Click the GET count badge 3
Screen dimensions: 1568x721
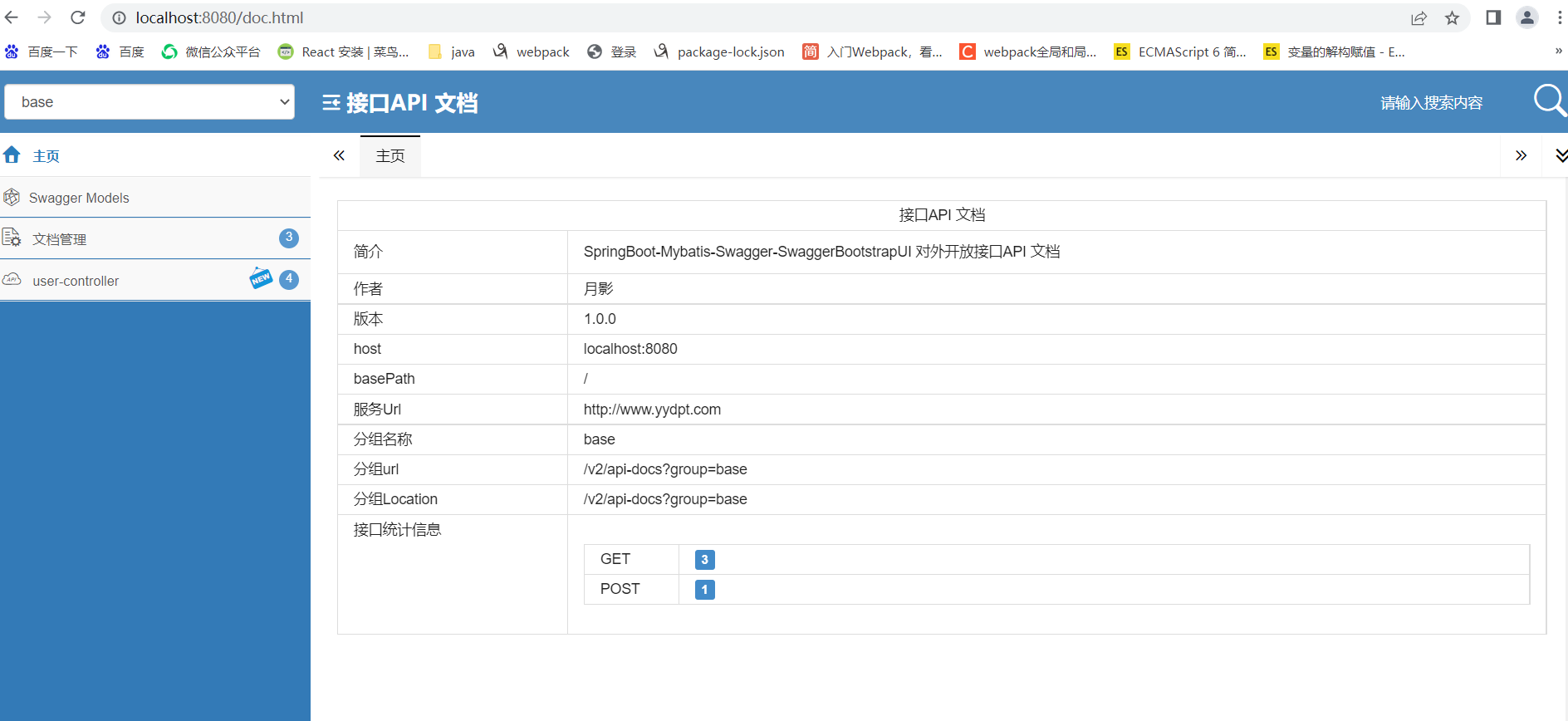point(704,560)
